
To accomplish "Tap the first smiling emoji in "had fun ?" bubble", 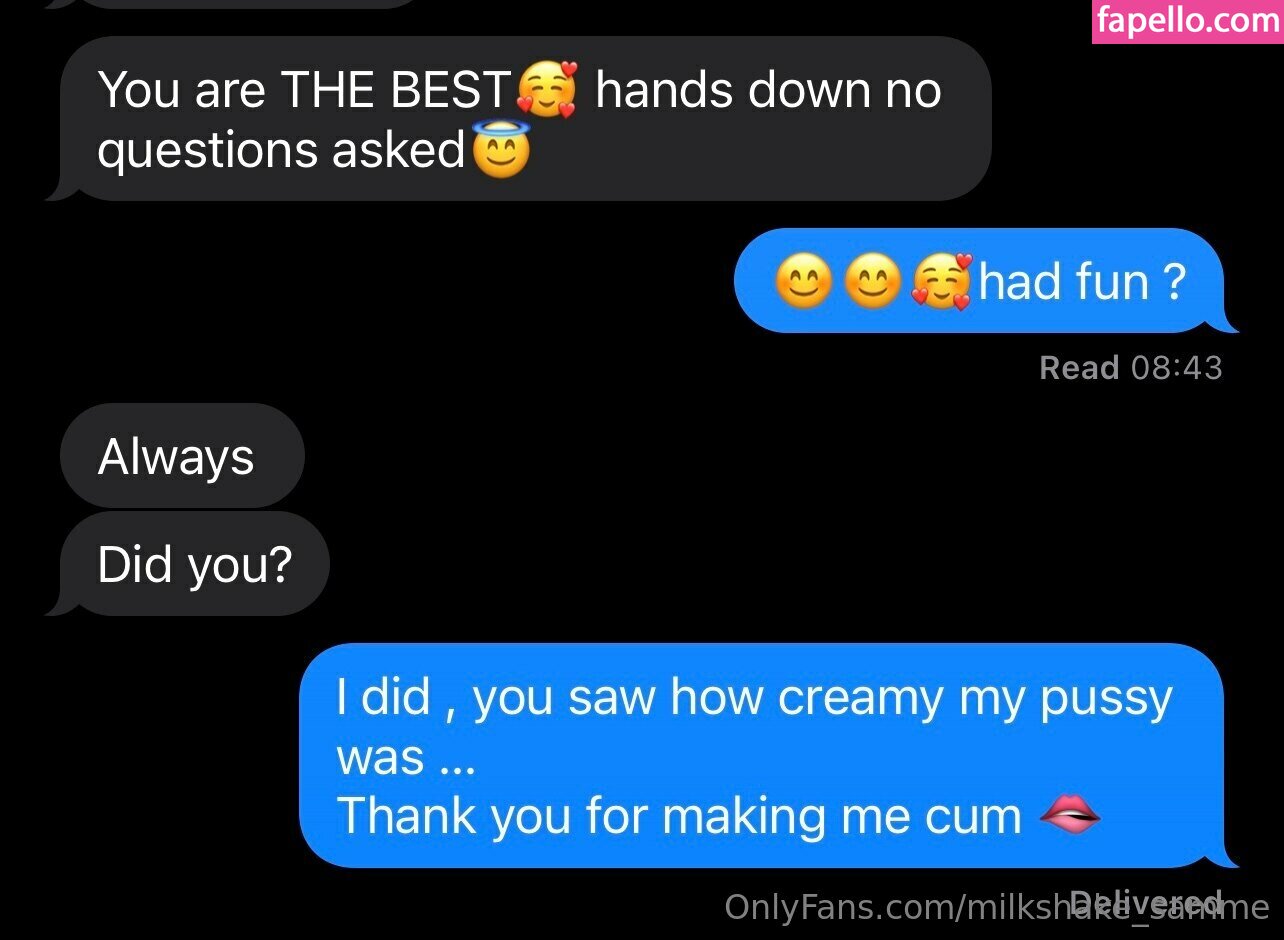I will (x=804, y=281).
